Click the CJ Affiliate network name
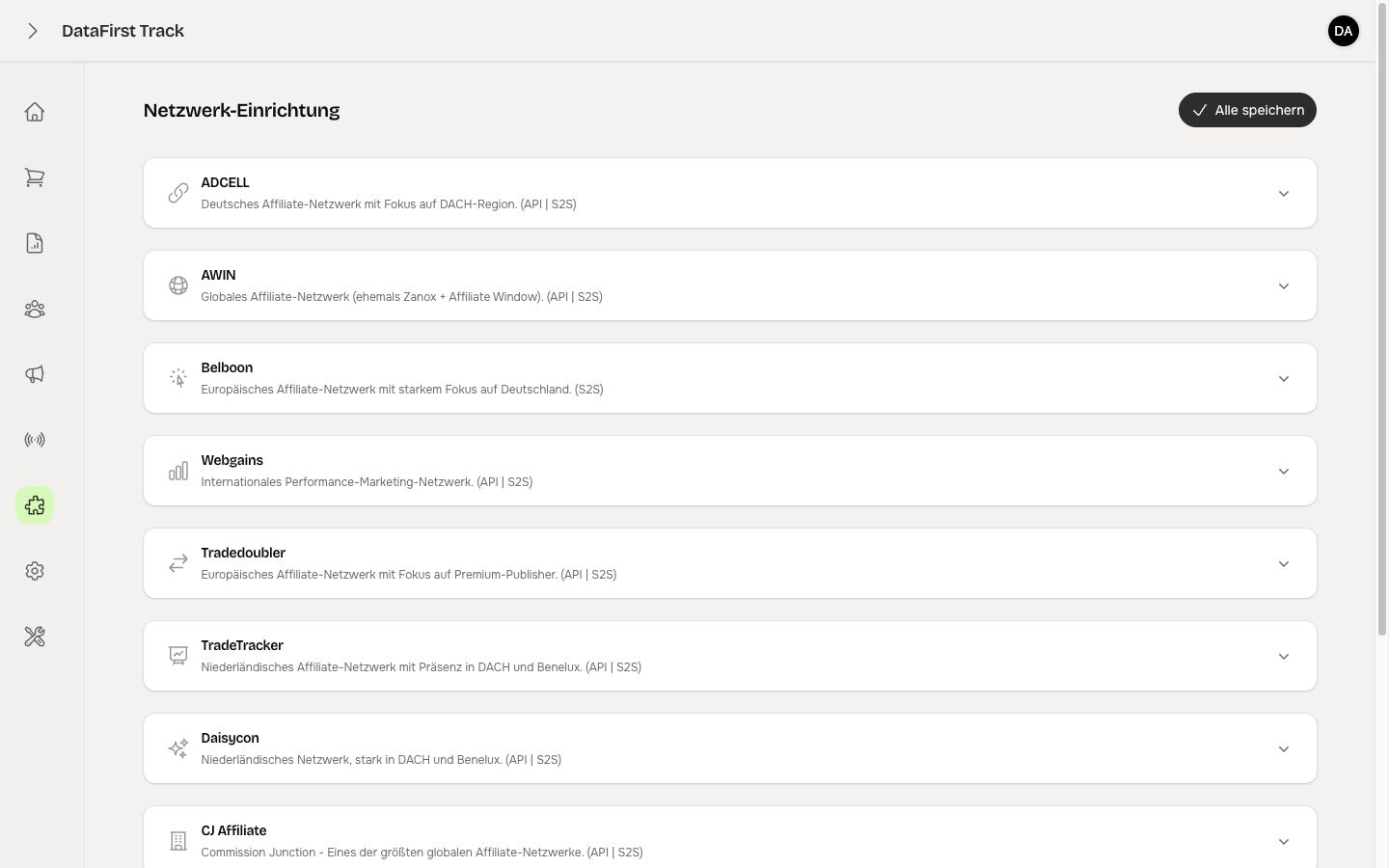 point(233,830)
